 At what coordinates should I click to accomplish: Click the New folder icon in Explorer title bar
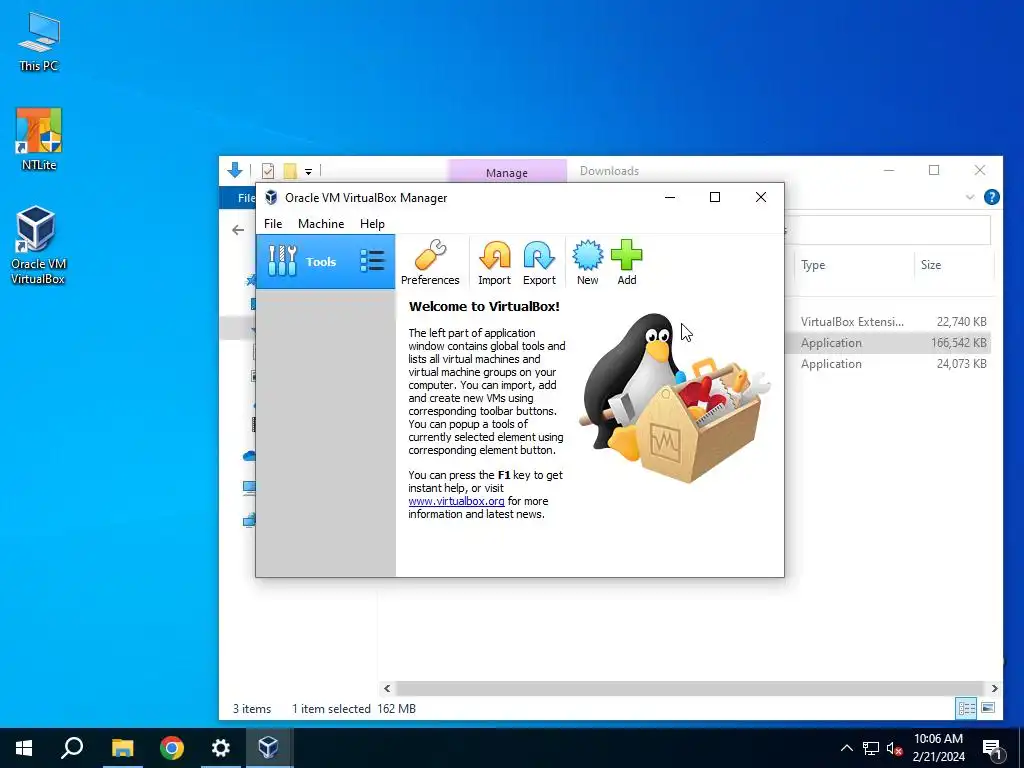coord(290,171)
